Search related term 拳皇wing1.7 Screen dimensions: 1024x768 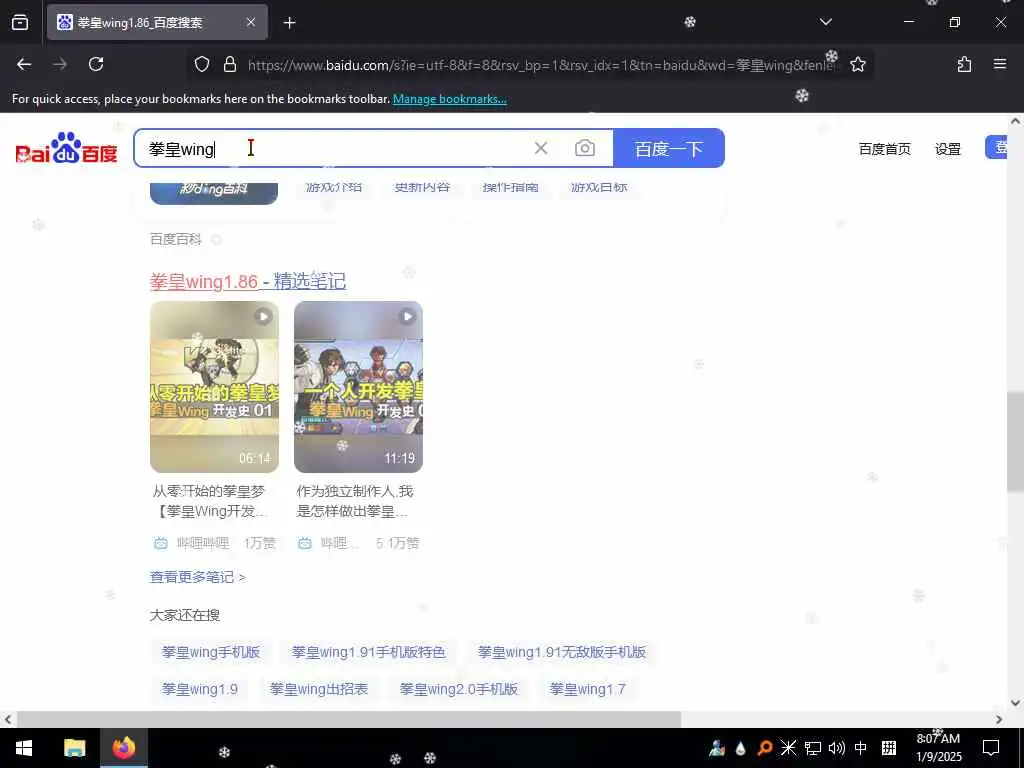point(588,689)
